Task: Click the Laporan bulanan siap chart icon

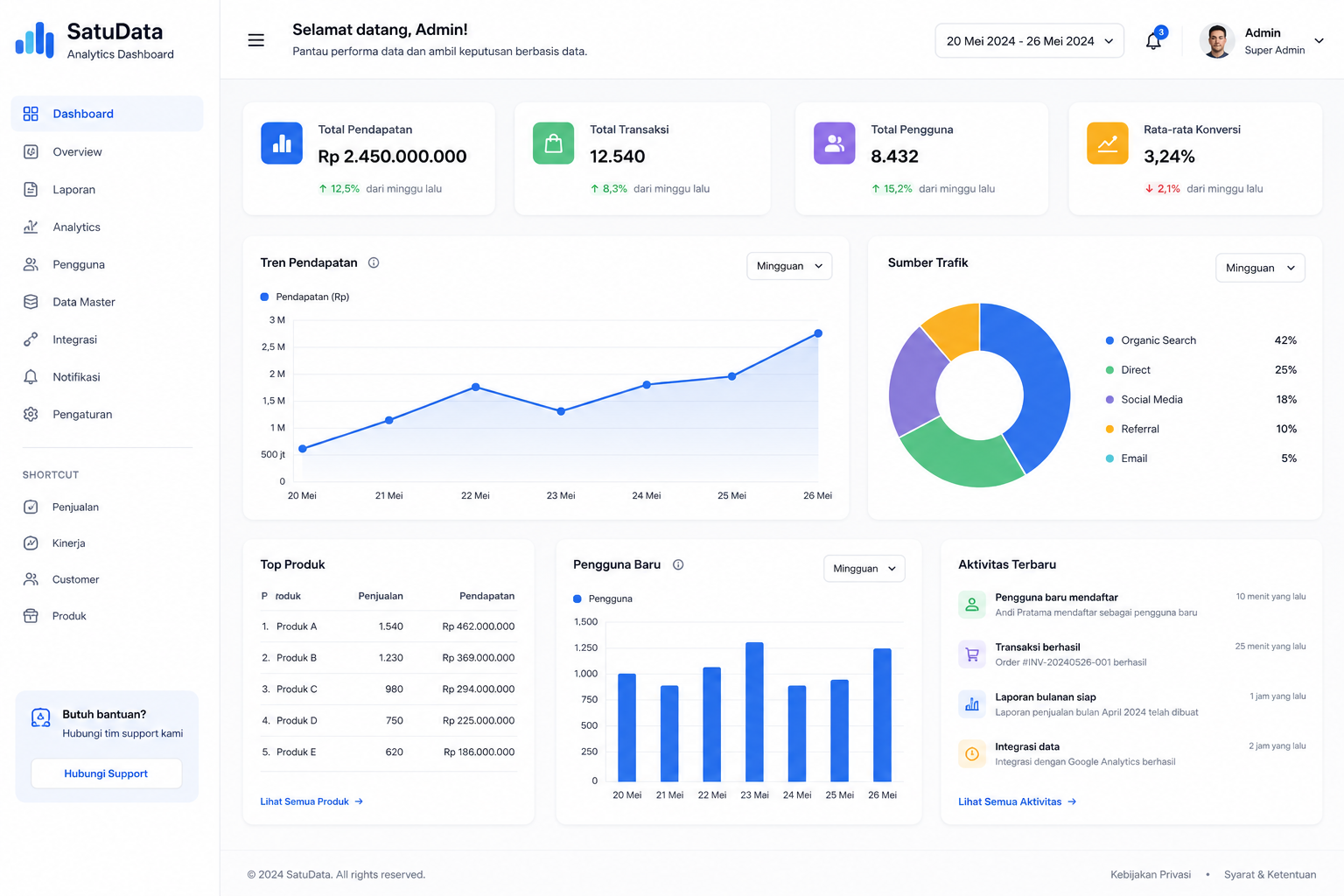Action: (x=971, y=704)
